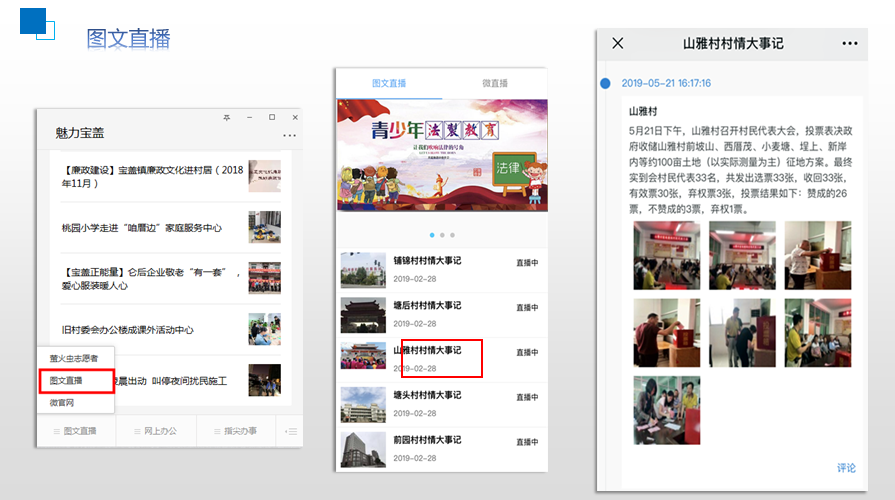The width and height of the screenshot is (895, 500).
Task: Select the first carousel indicator dot
Action: [x=432, y=235]
